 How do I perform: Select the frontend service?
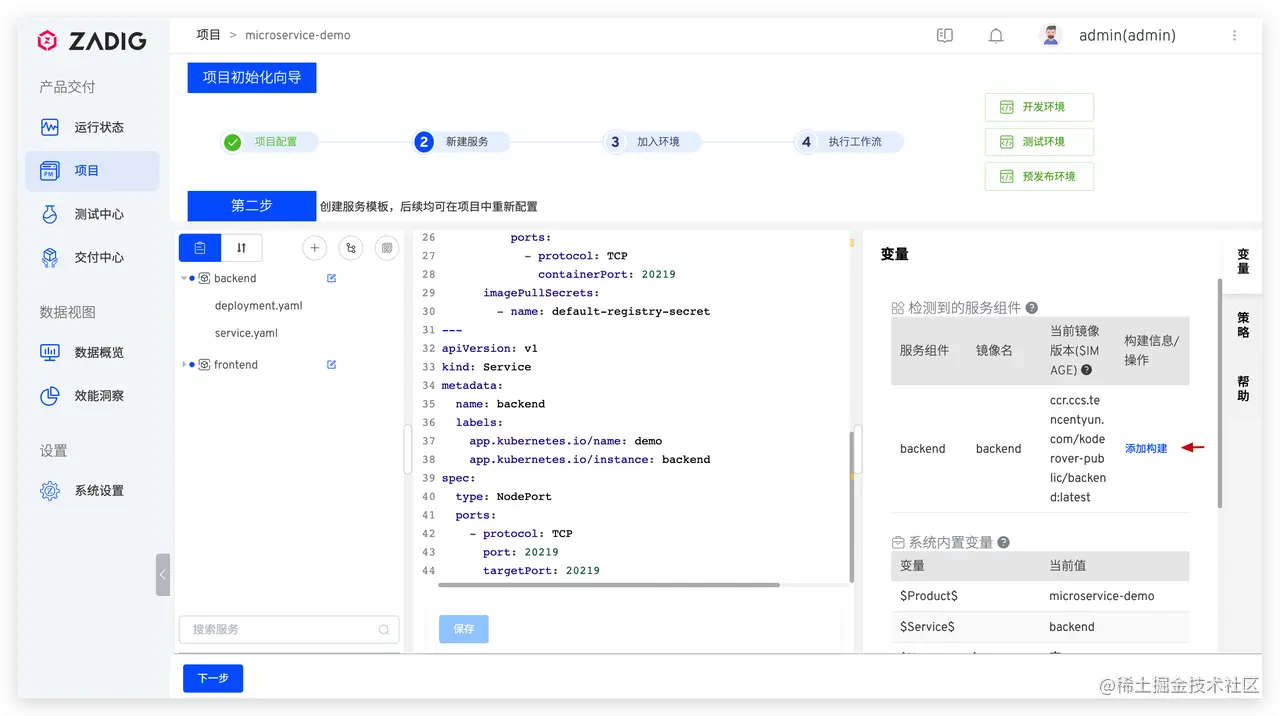(236, 365)
